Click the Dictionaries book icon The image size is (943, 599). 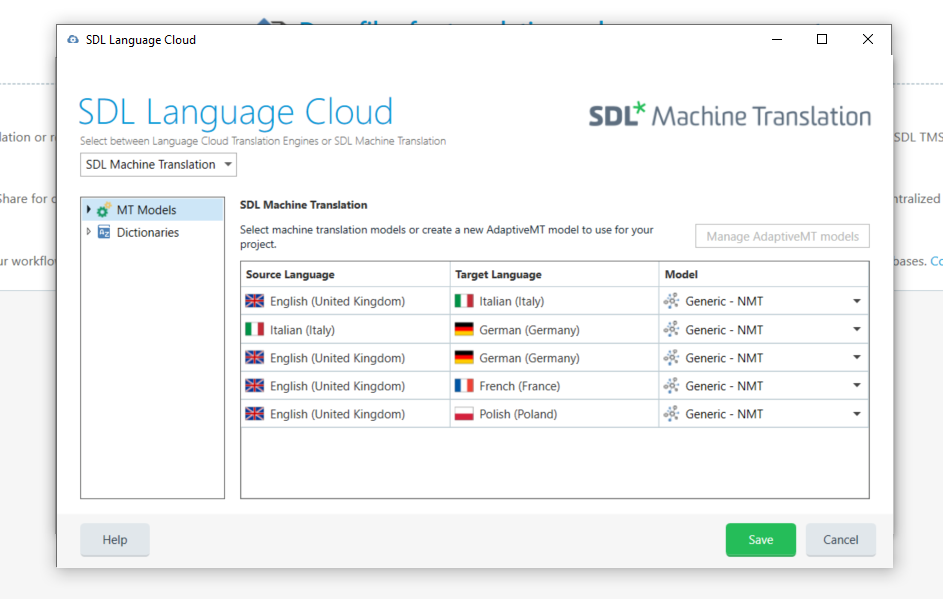pos(104,232)
